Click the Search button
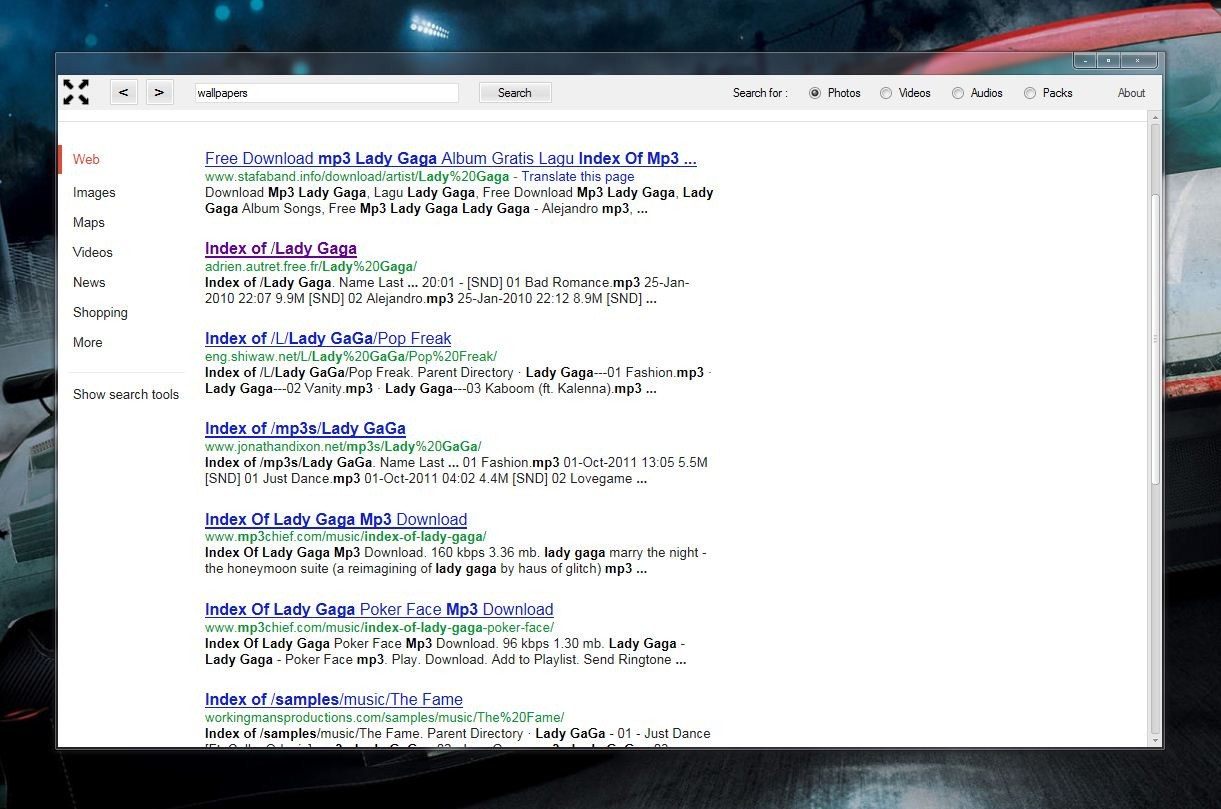This screenshot has width=1221, height=809. pyautogui.click(x=515, y=93)
